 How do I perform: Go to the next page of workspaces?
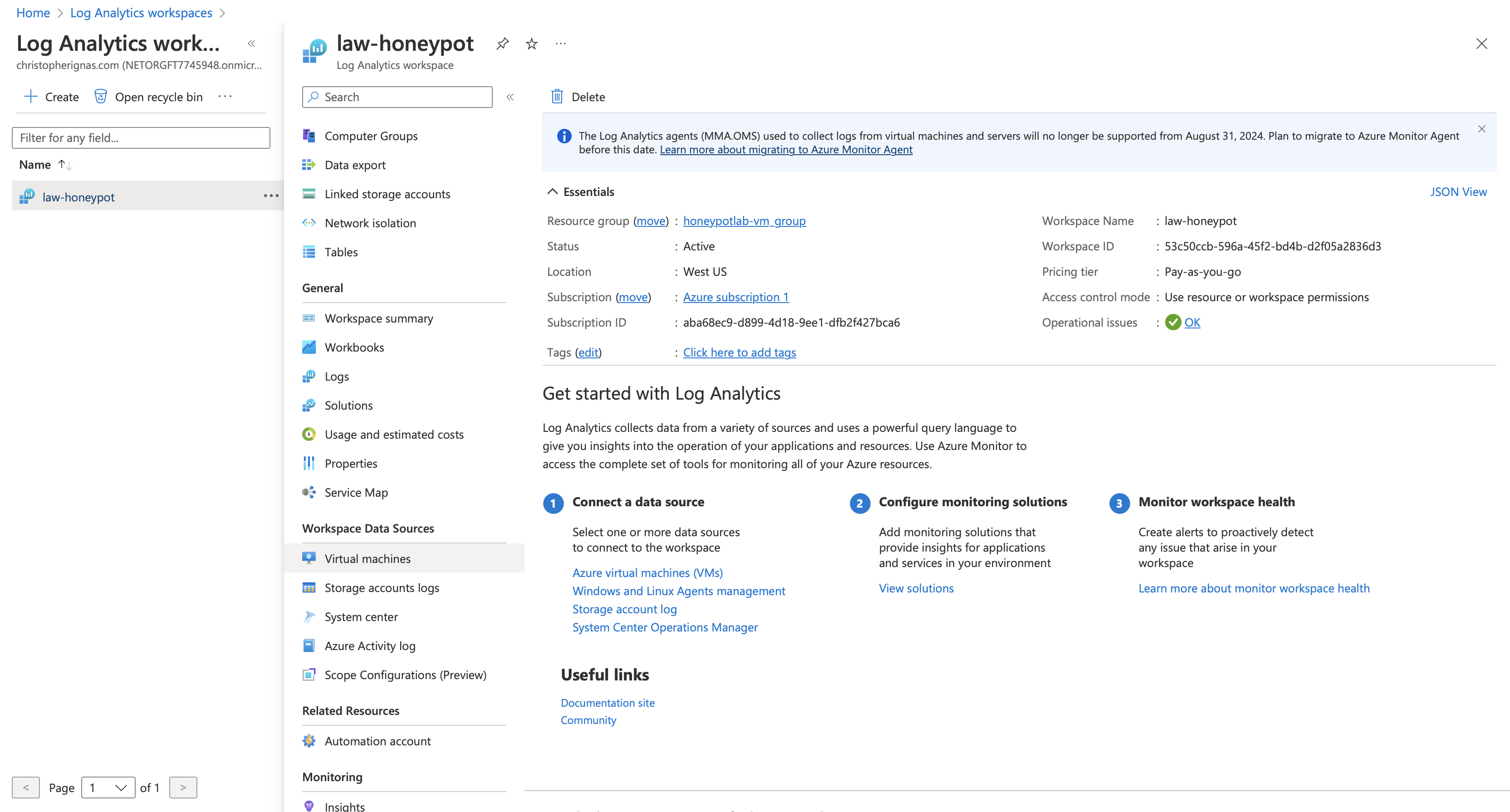point(183,788)
